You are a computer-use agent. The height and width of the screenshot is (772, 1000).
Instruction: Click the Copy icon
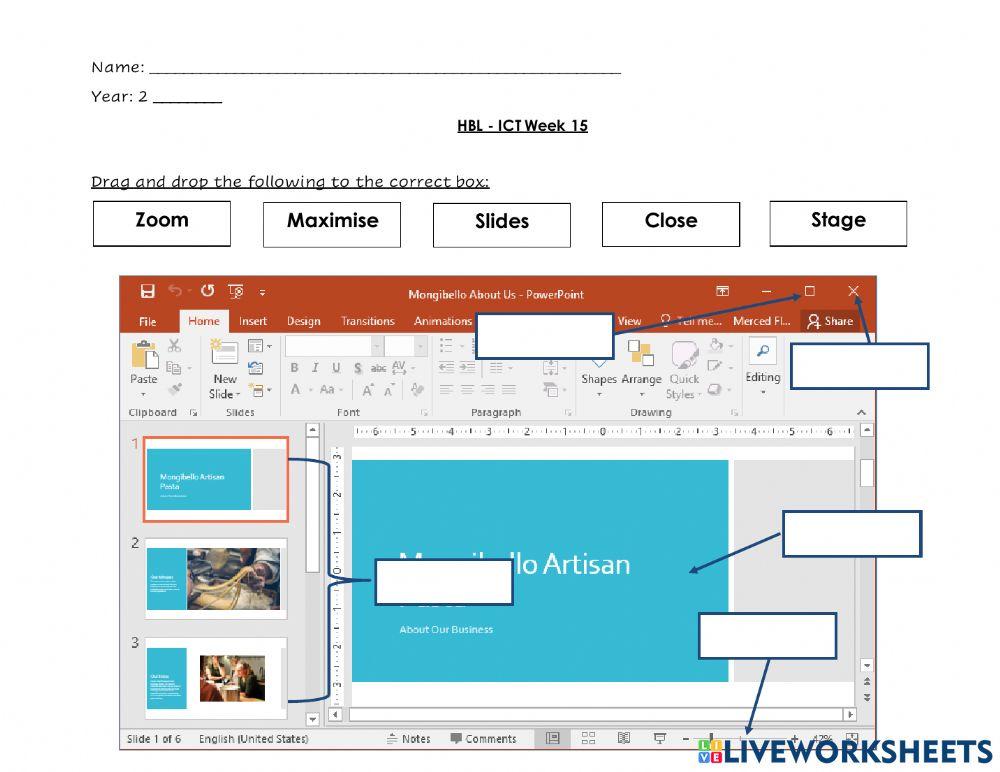[173, 367]
